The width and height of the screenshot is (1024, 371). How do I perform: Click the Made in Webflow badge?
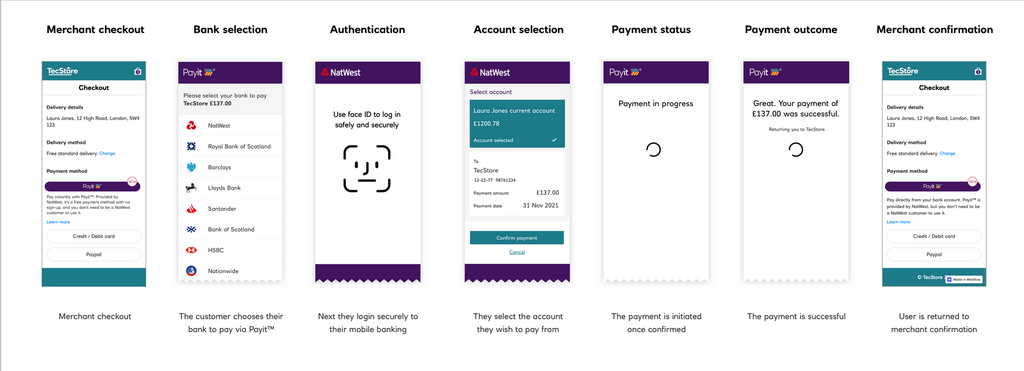pyautogui.click(x=963, y=279)
